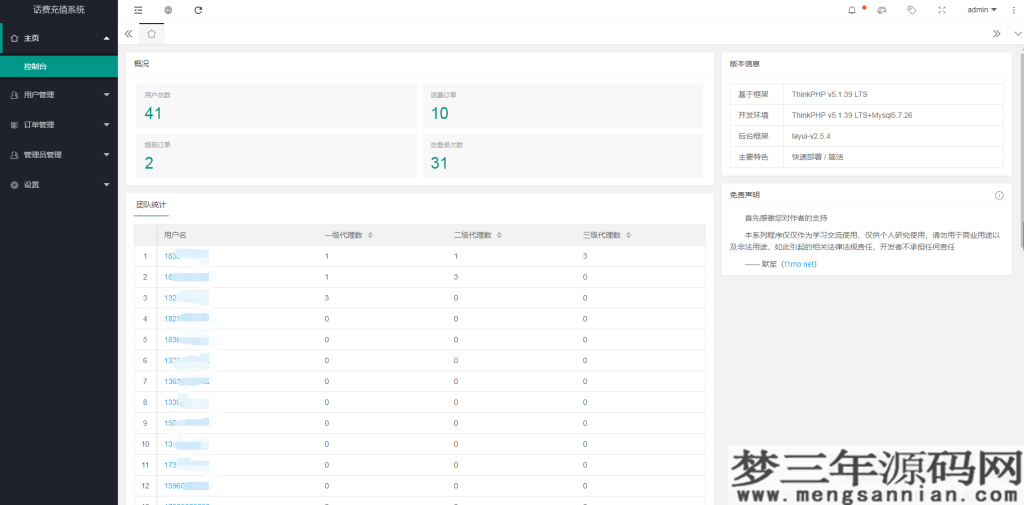Click the user icon beside 用户管理
This screenshot has height=505, width=1024.
(x=14, y=95)
